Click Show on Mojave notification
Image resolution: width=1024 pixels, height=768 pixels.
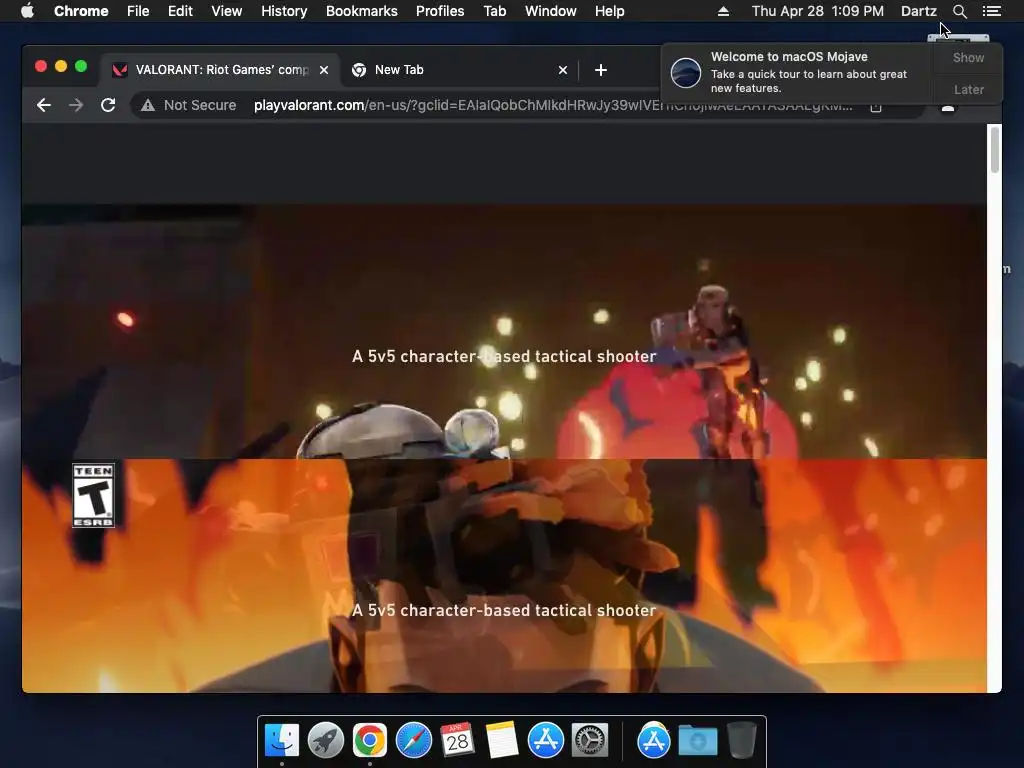(968, 57)
